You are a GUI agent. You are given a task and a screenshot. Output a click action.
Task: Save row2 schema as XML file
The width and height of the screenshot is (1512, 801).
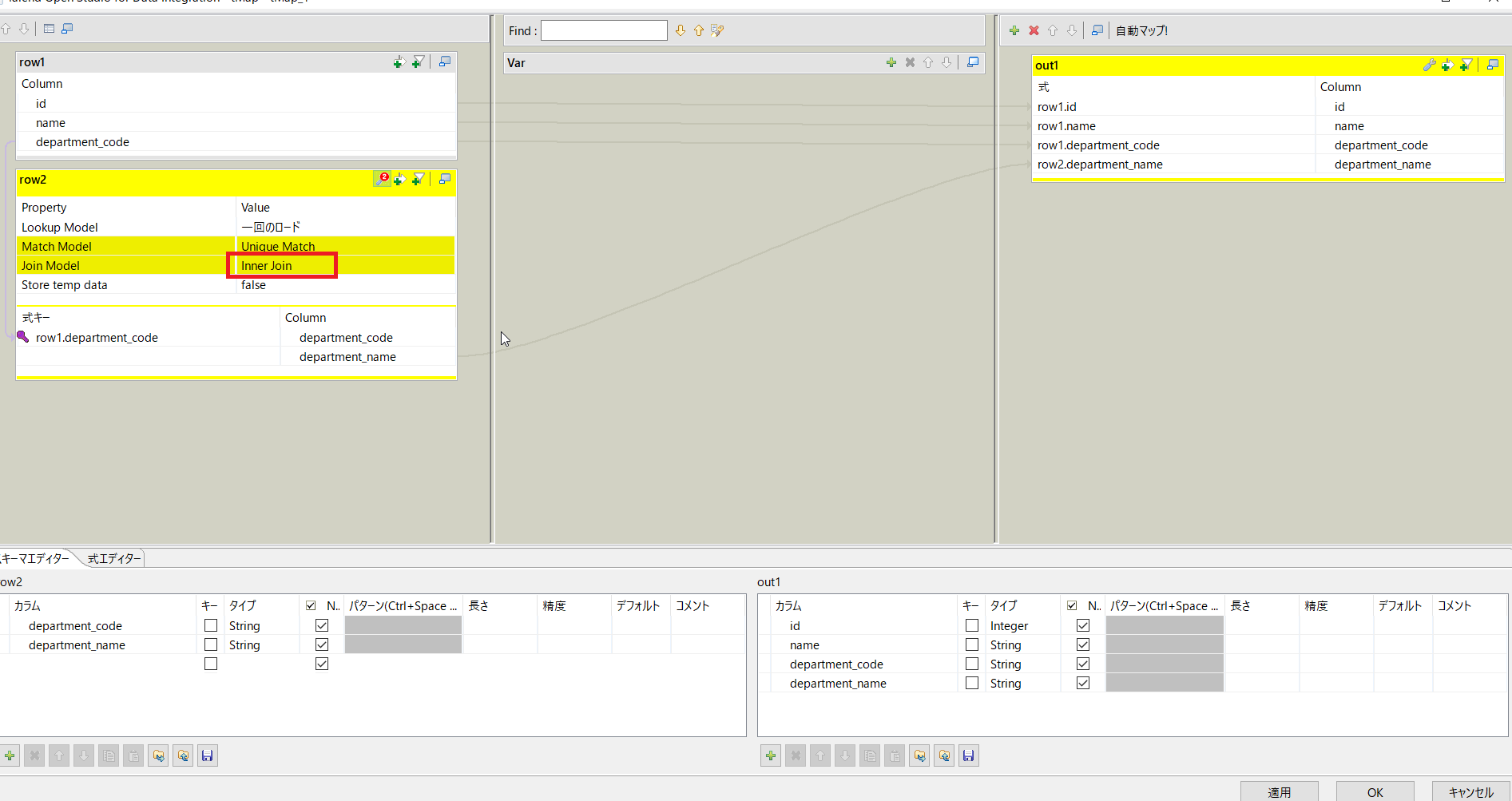[x=208, y=755]
